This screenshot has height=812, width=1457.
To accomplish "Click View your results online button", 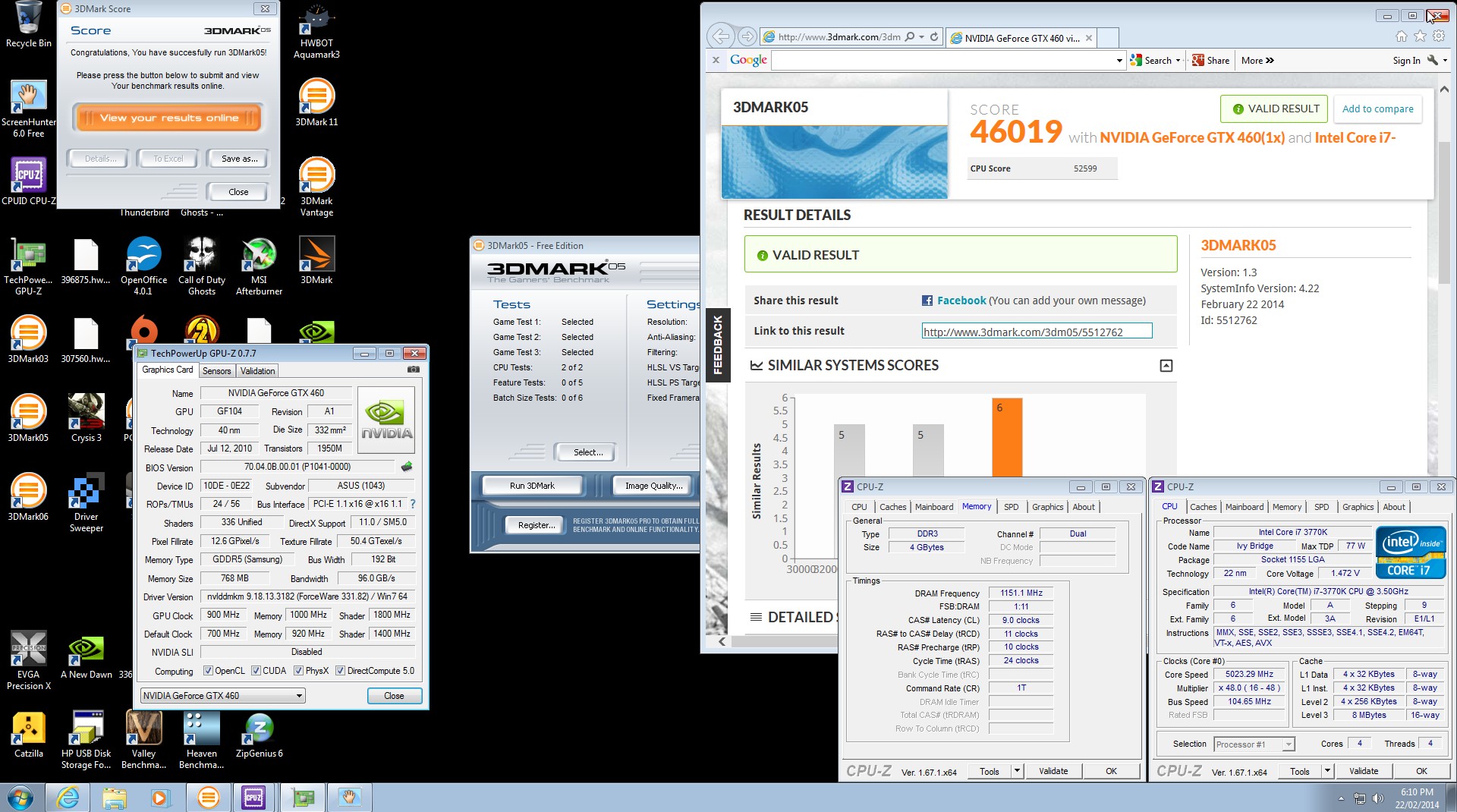I will [168, 118].
